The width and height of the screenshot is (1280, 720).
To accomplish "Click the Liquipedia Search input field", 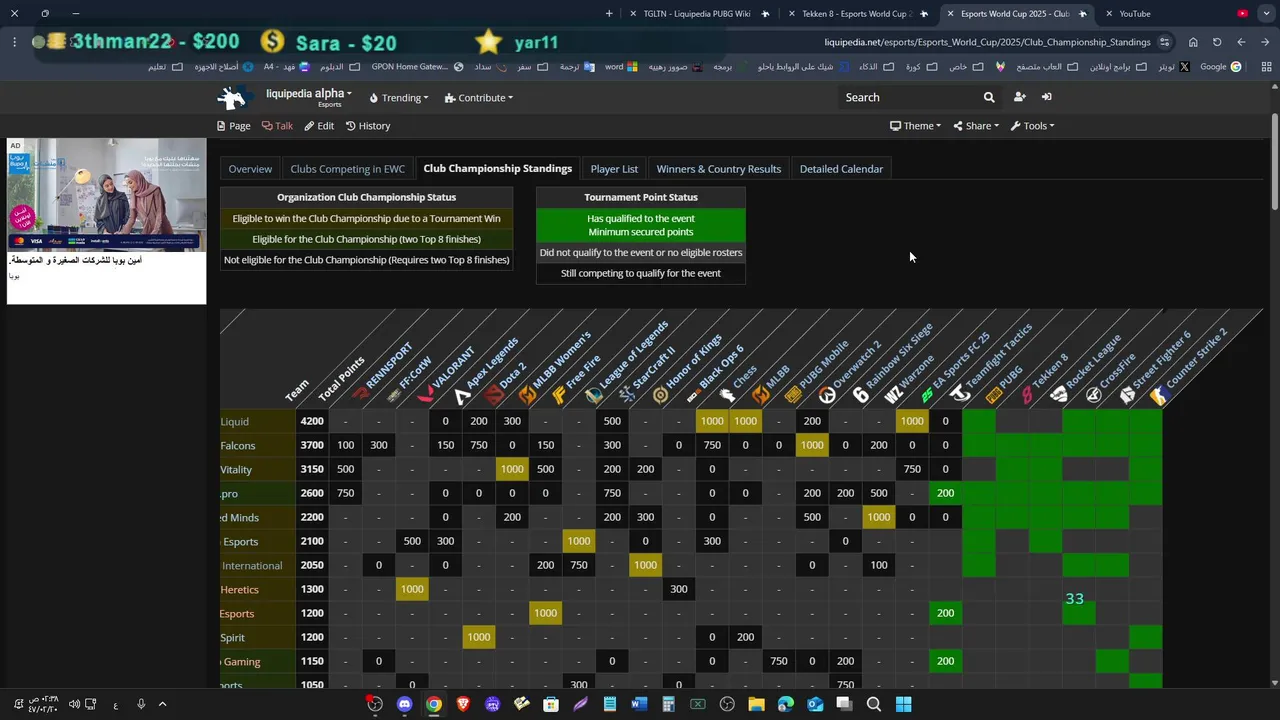I will pyautogui.click(x=908, y=97).
